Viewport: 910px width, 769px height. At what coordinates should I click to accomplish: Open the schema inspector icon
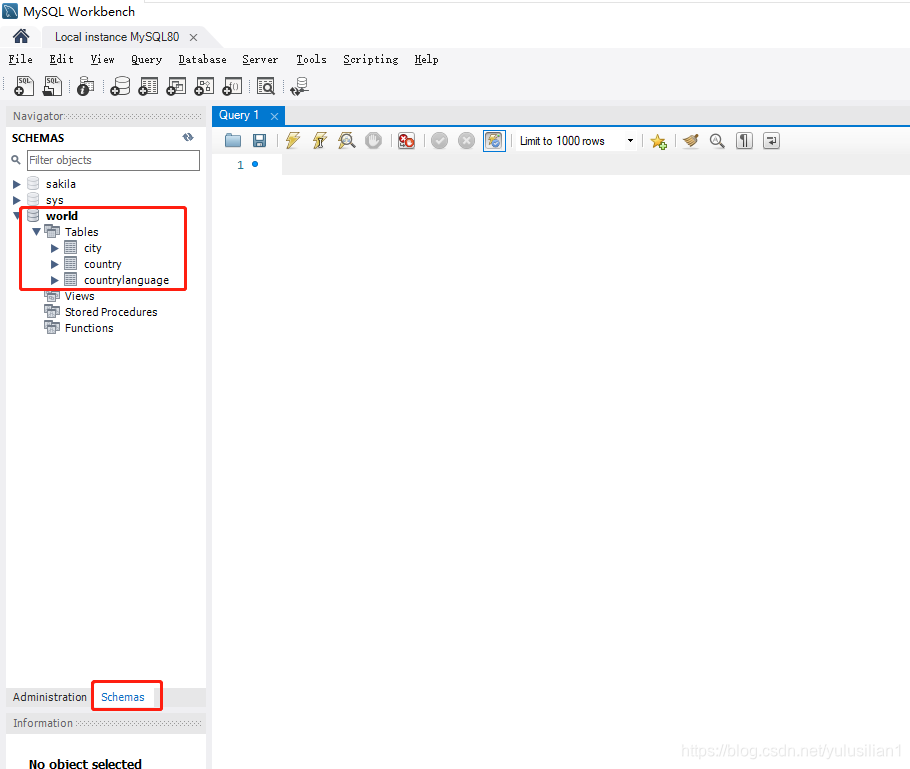[85, 86]
